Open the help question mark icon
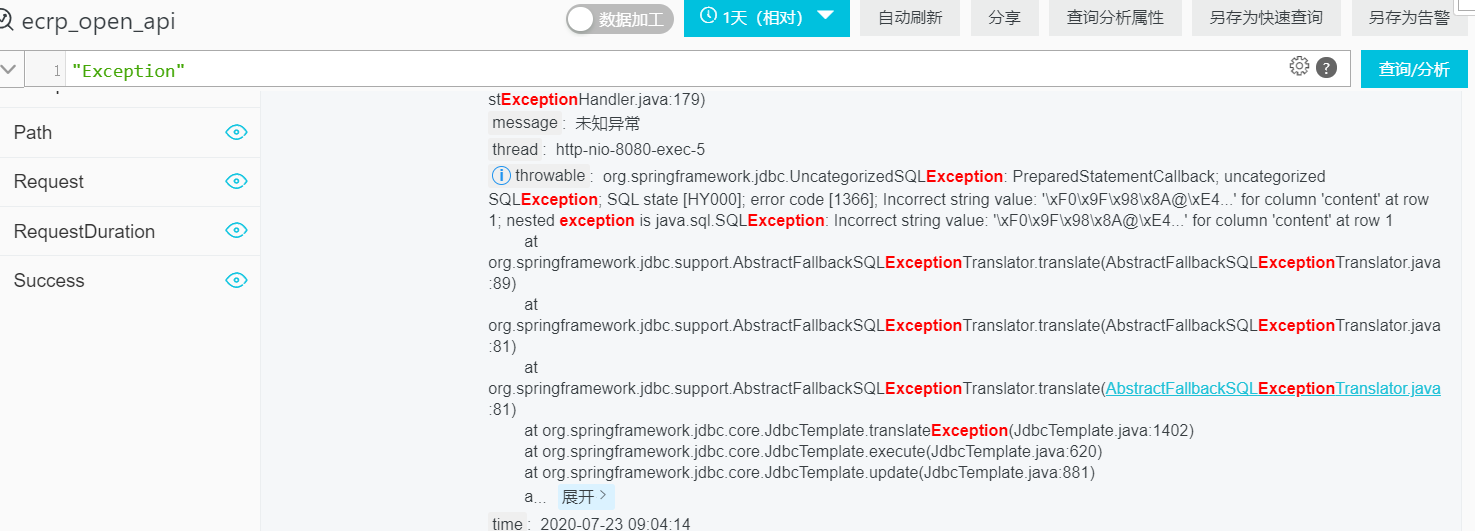This screenshot has height=531, width=1475. point(1327,68)
